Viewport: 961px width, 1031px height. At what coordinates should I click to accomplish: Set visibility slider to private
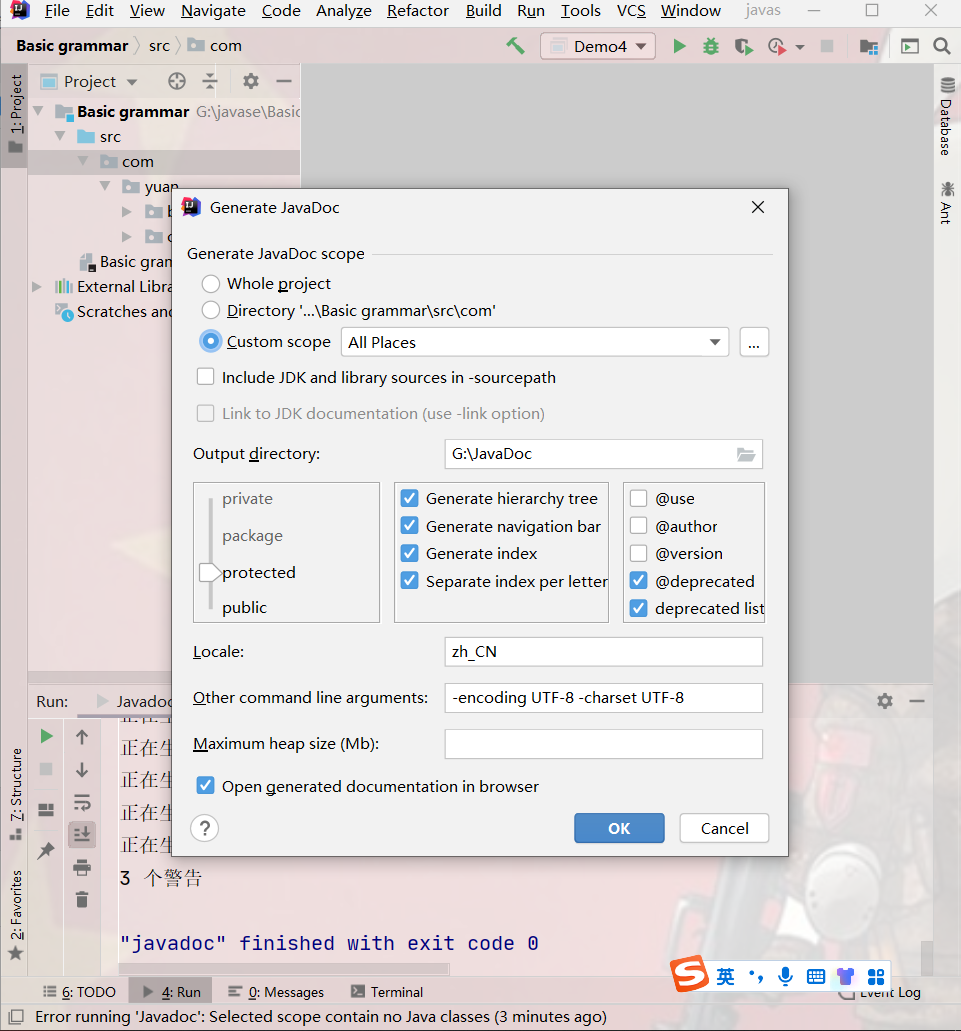pos(247,498)
